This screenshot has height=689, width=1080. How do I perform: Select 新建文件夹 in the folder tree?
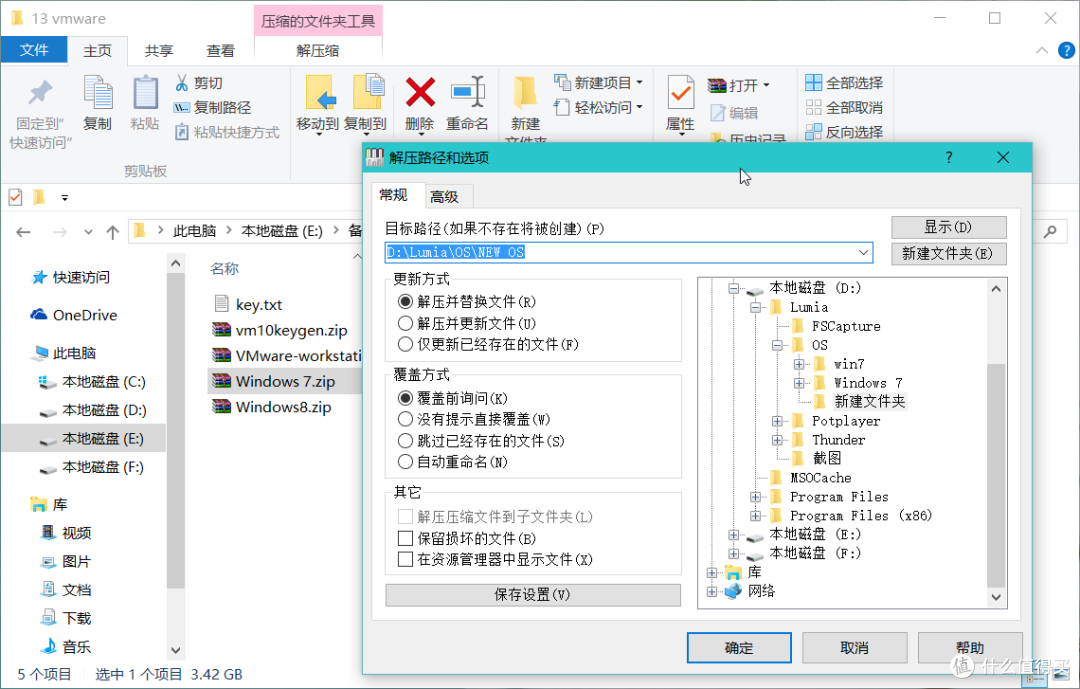[870, 402]
